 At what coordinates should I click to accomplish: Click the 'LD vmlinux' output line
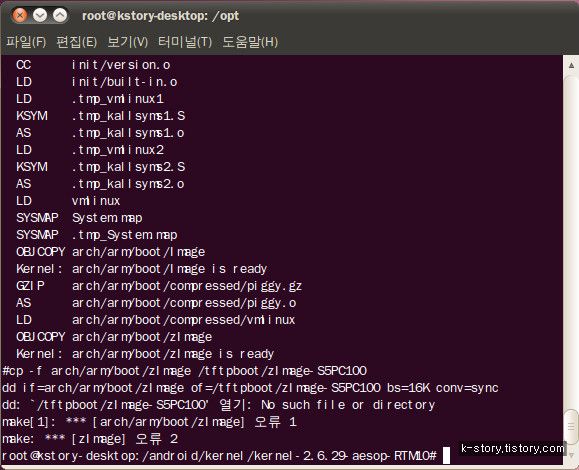(x=68, y=201)
